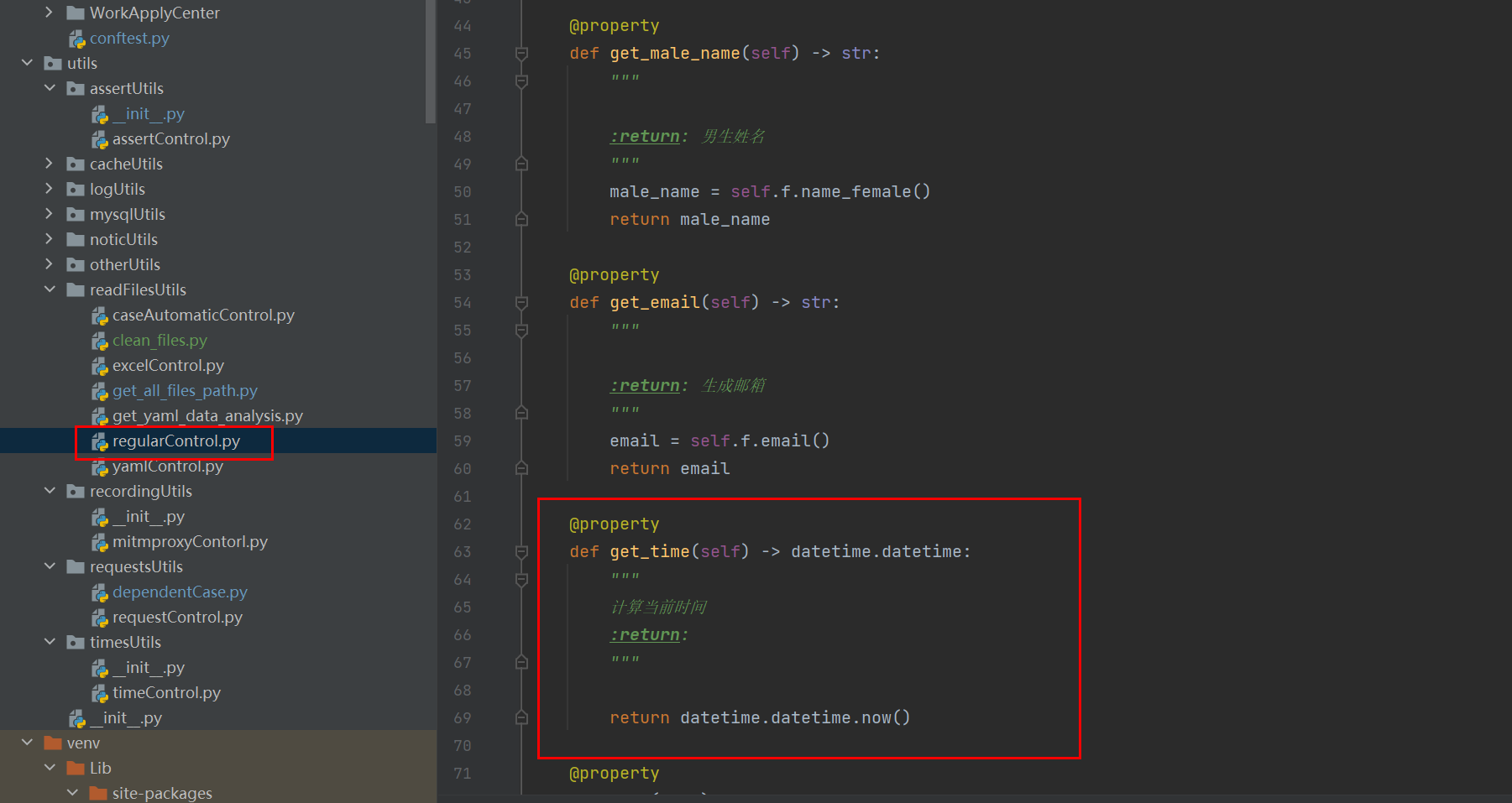Expand the WorkApplyCenter folder
Image resolution: width=1512 pixels, height=803 pixels.
click(x=49, y=13)
